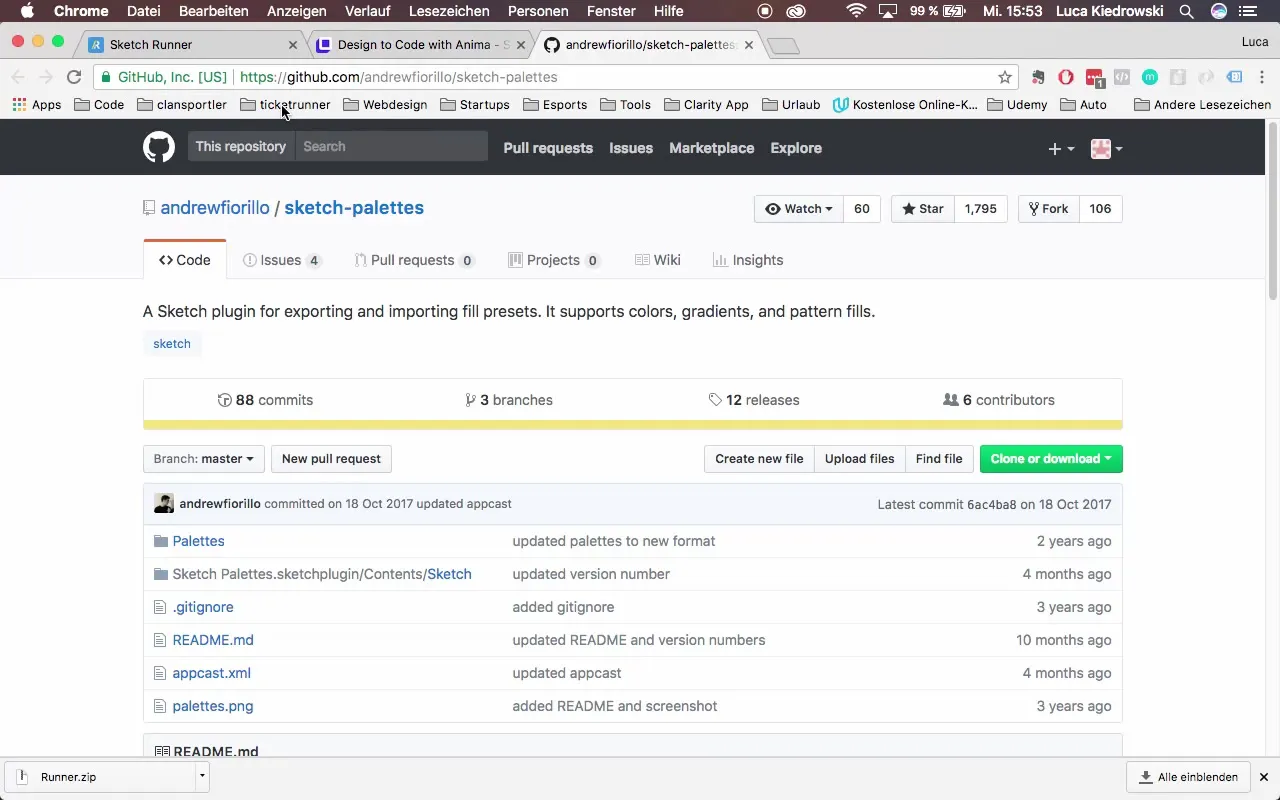Viewport: 1280px width, 800px height.
Task: Open the Lesezeichen menu in menu bar
Action: coord(449,11)
